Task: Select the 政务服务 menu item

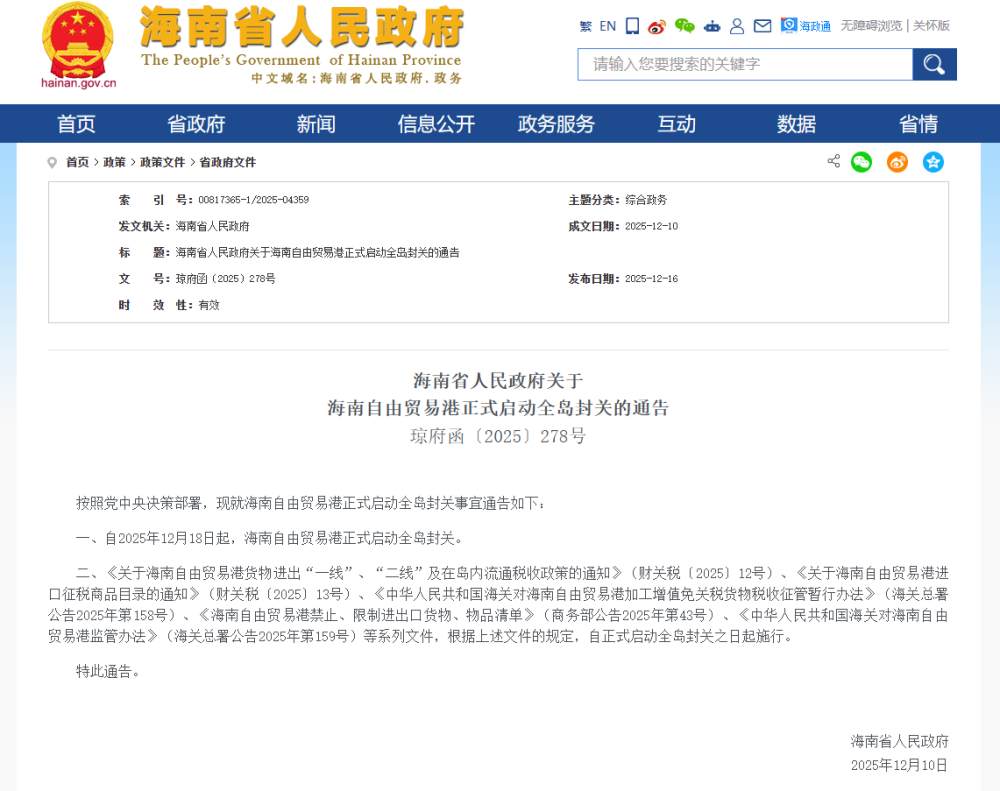Action: pyautogui.click(x=555, y=123)
